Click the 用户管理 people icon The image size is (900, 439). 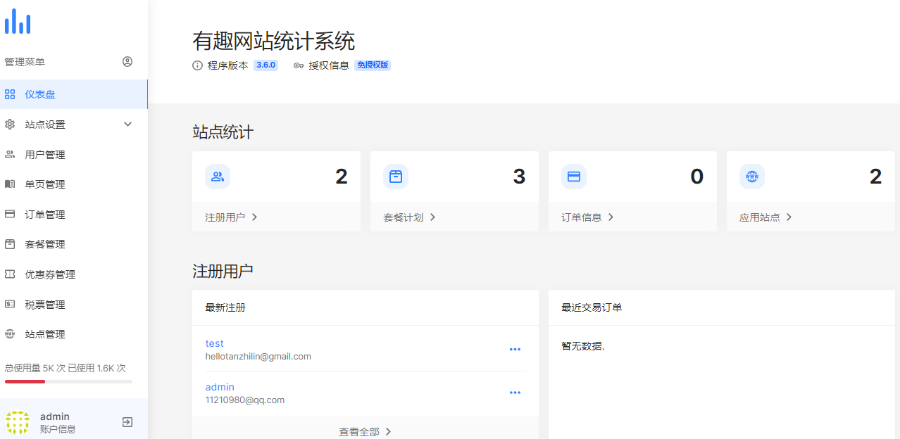point(10,154)
